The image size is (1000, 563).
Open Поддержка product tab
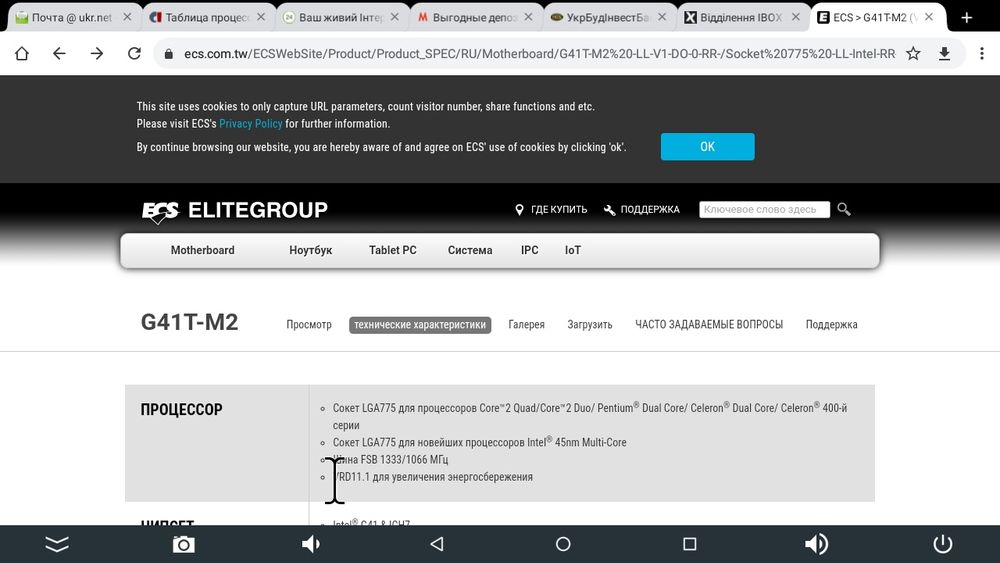point(831,325)
